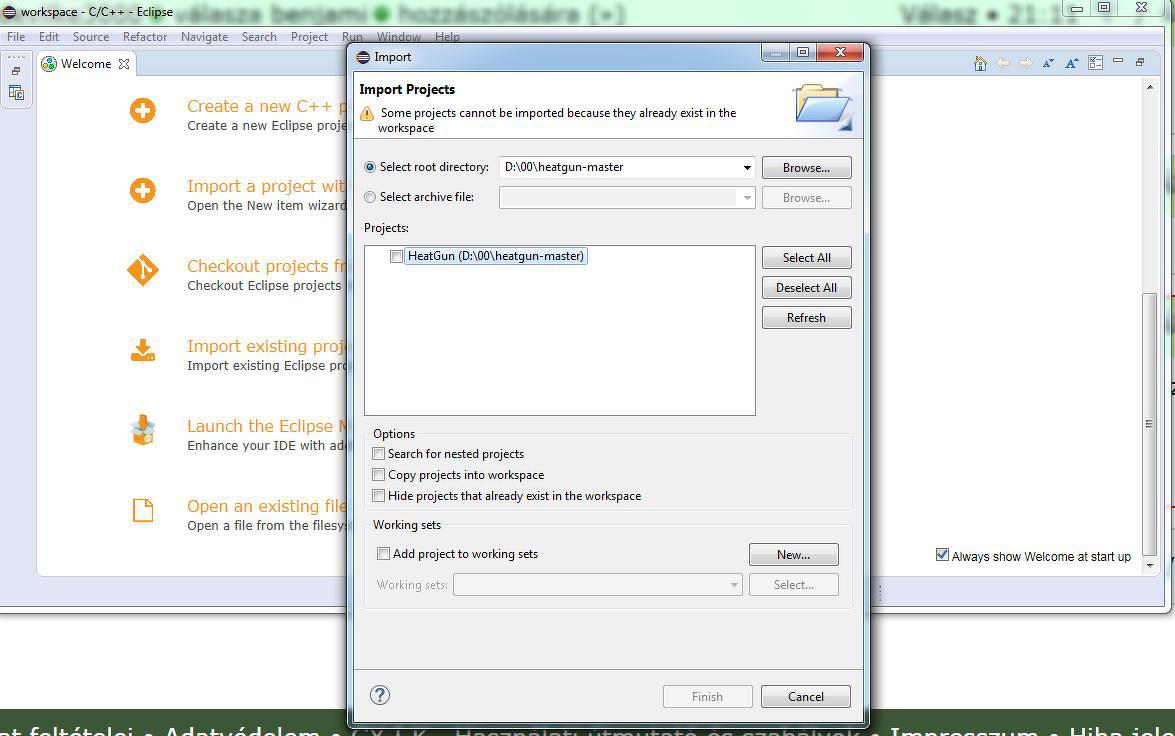Open Import a project link
The width and height of the screenshot is (1175, 736).
pos(267,186)
